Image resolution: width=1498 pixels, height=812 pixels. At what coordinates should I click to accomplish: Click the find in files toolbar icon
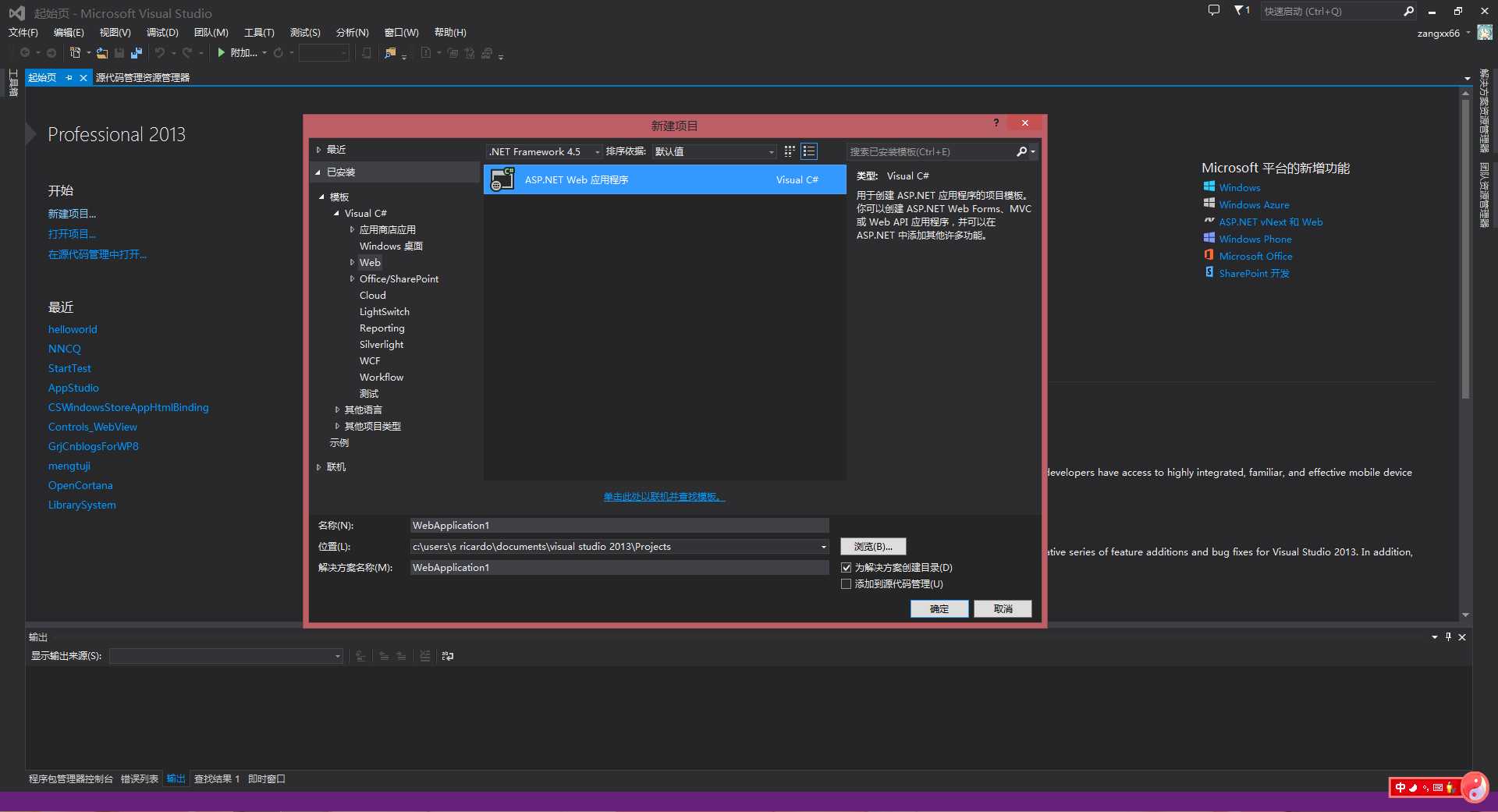[390, 53]
